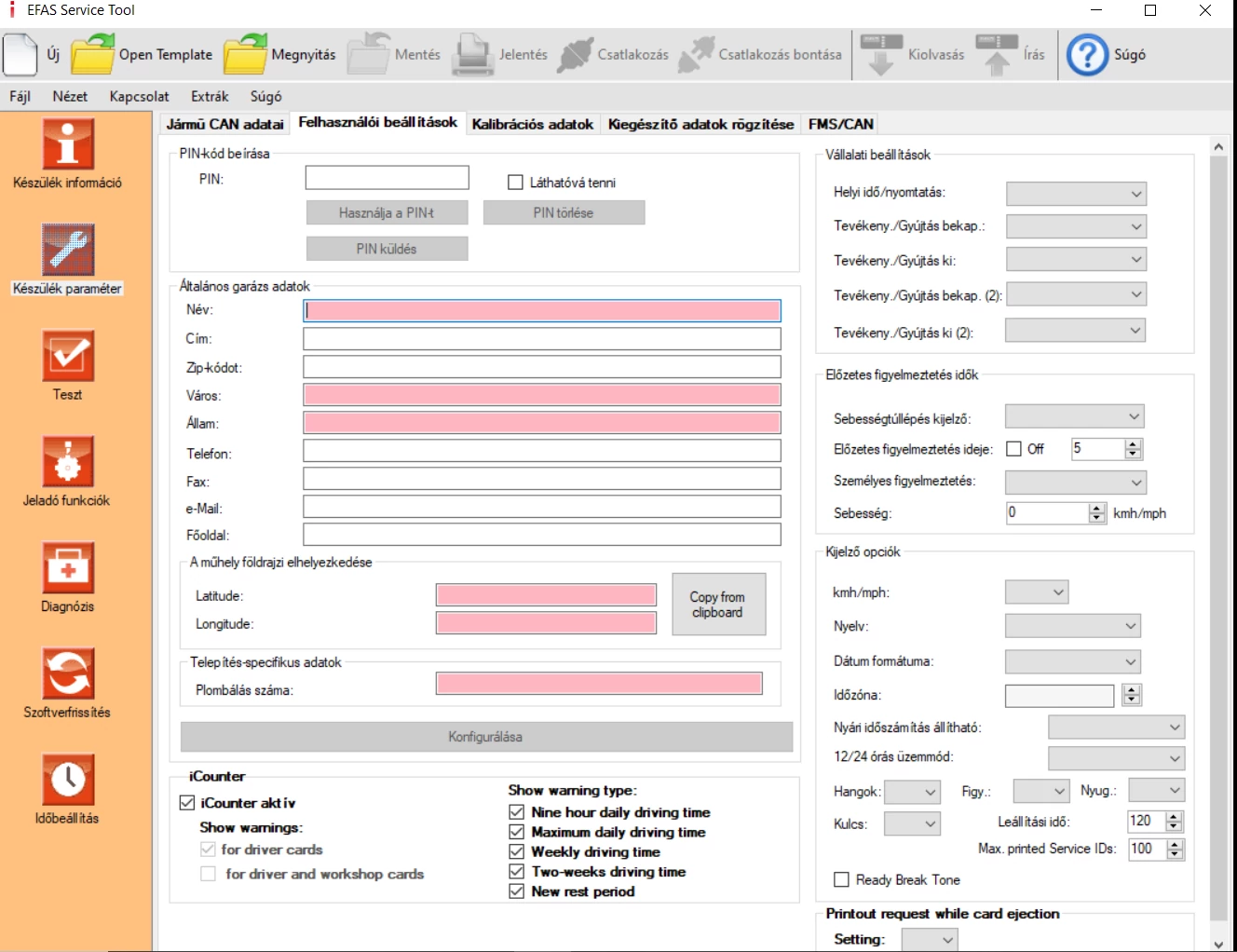Open the Nyelv language dropdown
The image size is (1237, 952).
click(x=1073, y=626)
